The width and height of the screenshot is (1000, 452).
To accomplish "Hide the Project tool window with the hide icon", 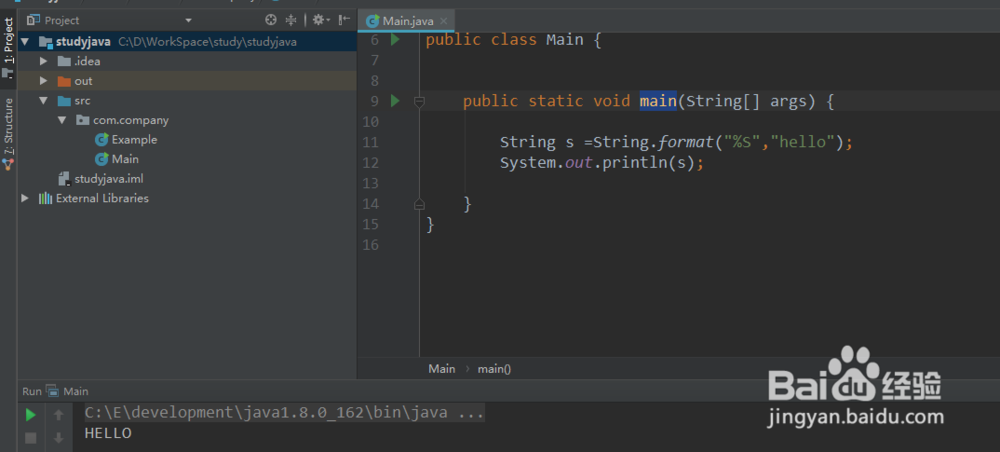I will 344,20.
